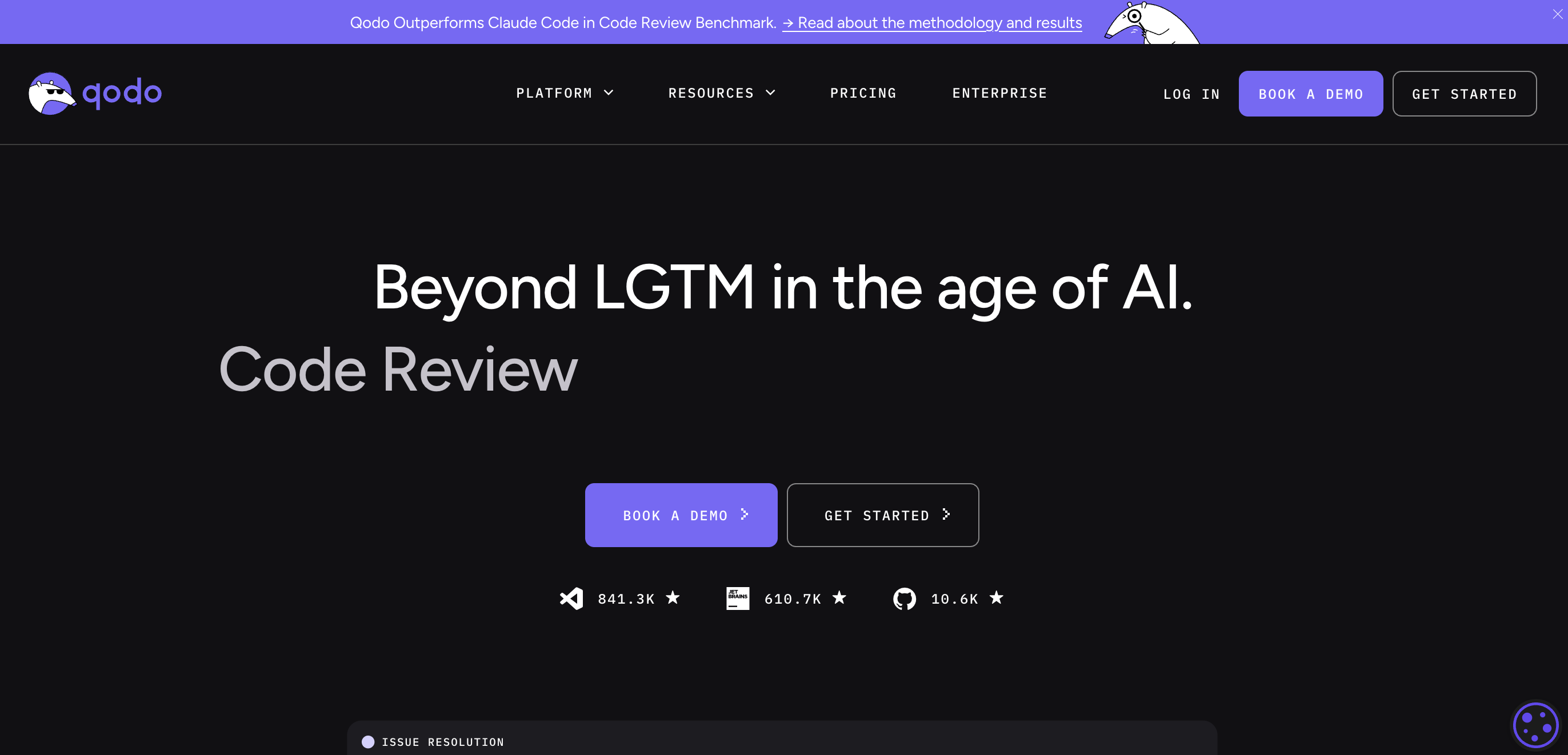Click the header Get Started button
The height and width of the screenshot is (755, 1568).
[x=1464, y=94]
